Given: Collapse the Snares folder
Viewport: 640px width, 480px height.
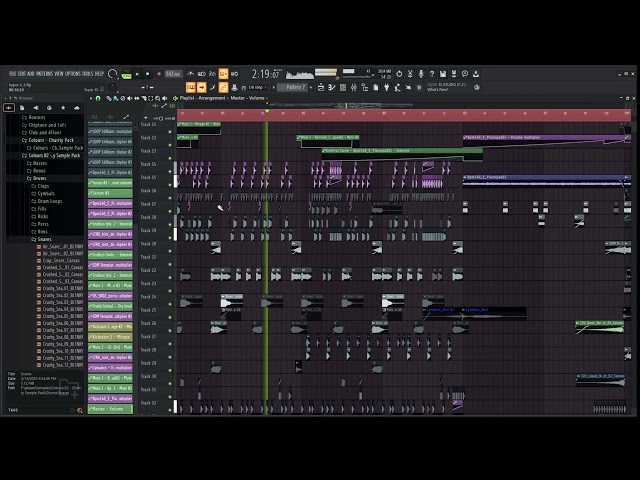Looking at the screenshot, I should (x=42, y=239).
